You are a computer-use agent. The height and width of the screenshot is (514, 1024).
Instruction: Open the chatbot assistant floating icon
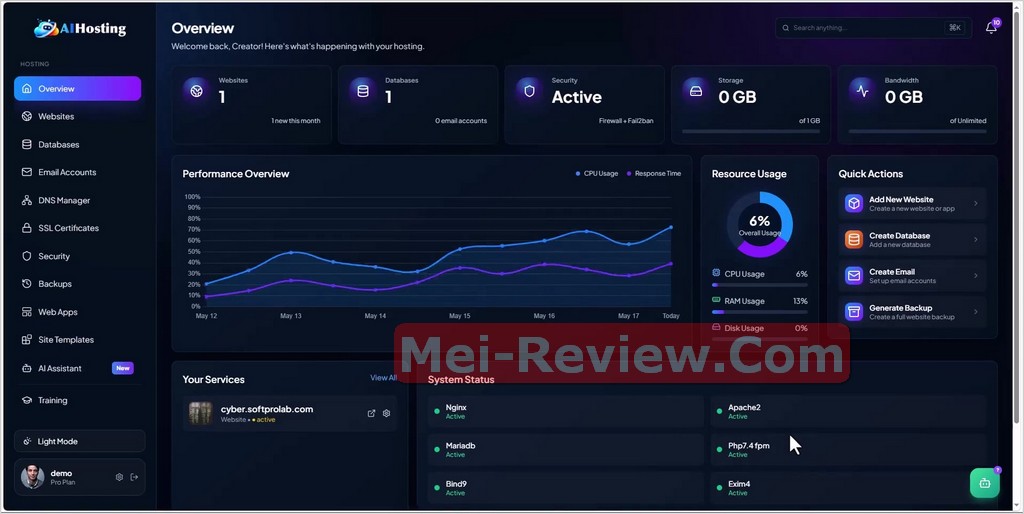pyautogui.click(x=984, y=483)
